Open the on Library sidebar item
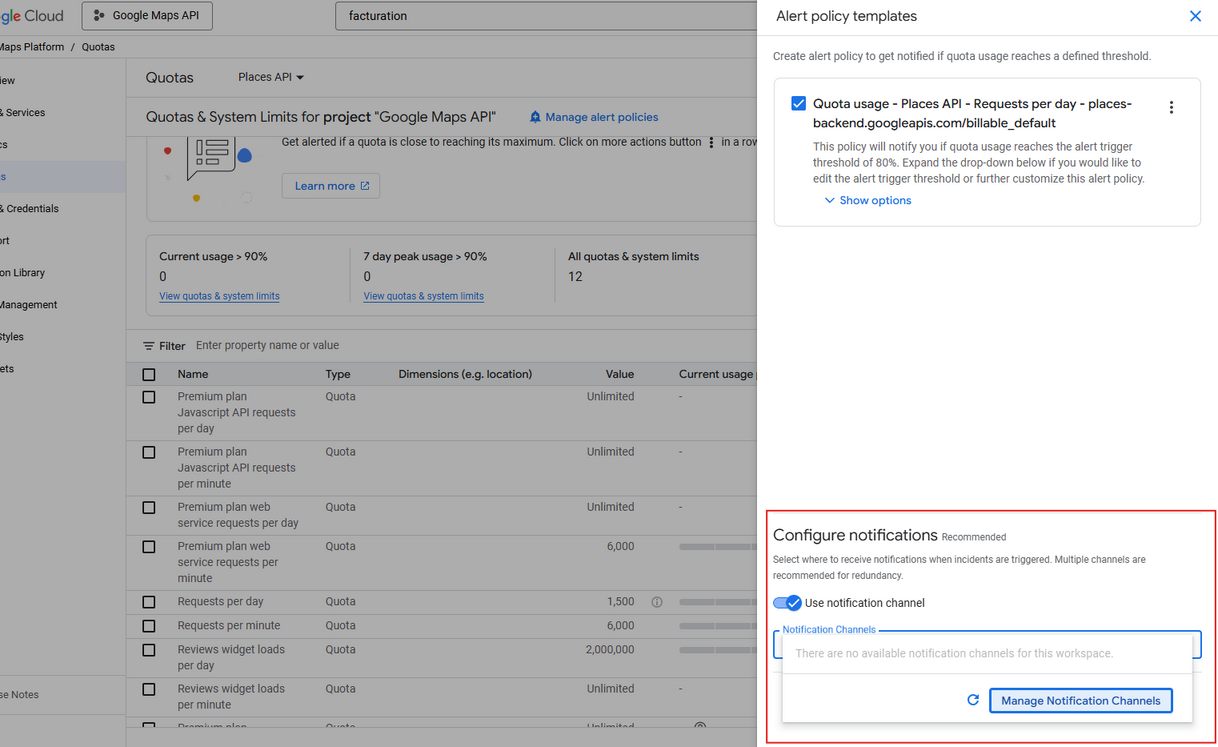This screenshot has width=1218, height=747. (x=23, y=273)
